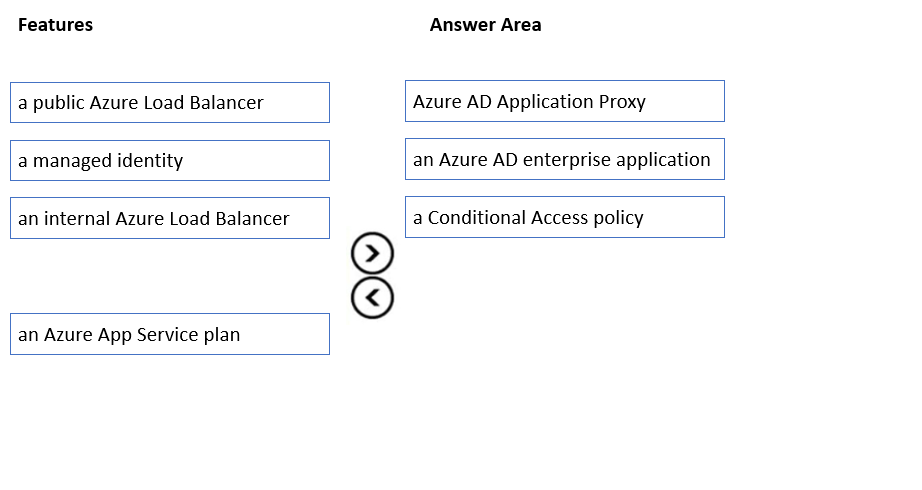This screenshot has height=490, width=922.
Task: Select 'a managed identity' feature box
Action: click(x=170, y=161)
